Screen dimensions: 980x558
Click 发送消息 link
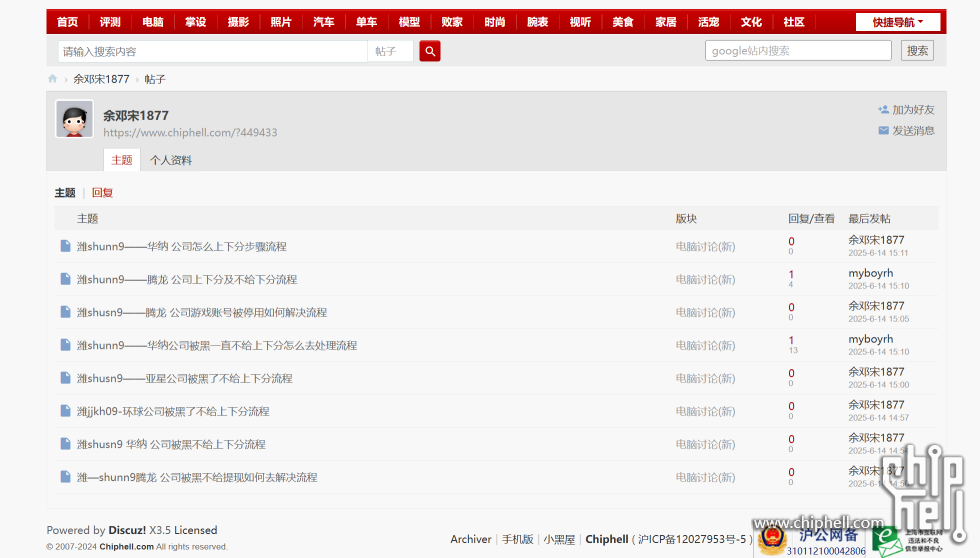pos(913,131)
